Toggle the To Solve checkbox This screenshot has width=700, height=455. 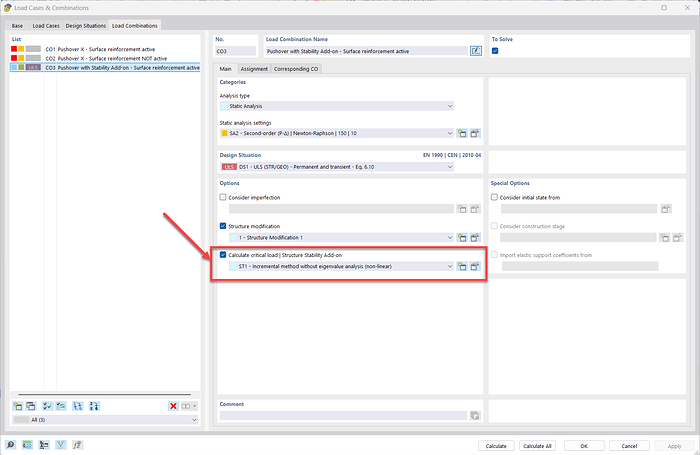[x=495, y=50]
